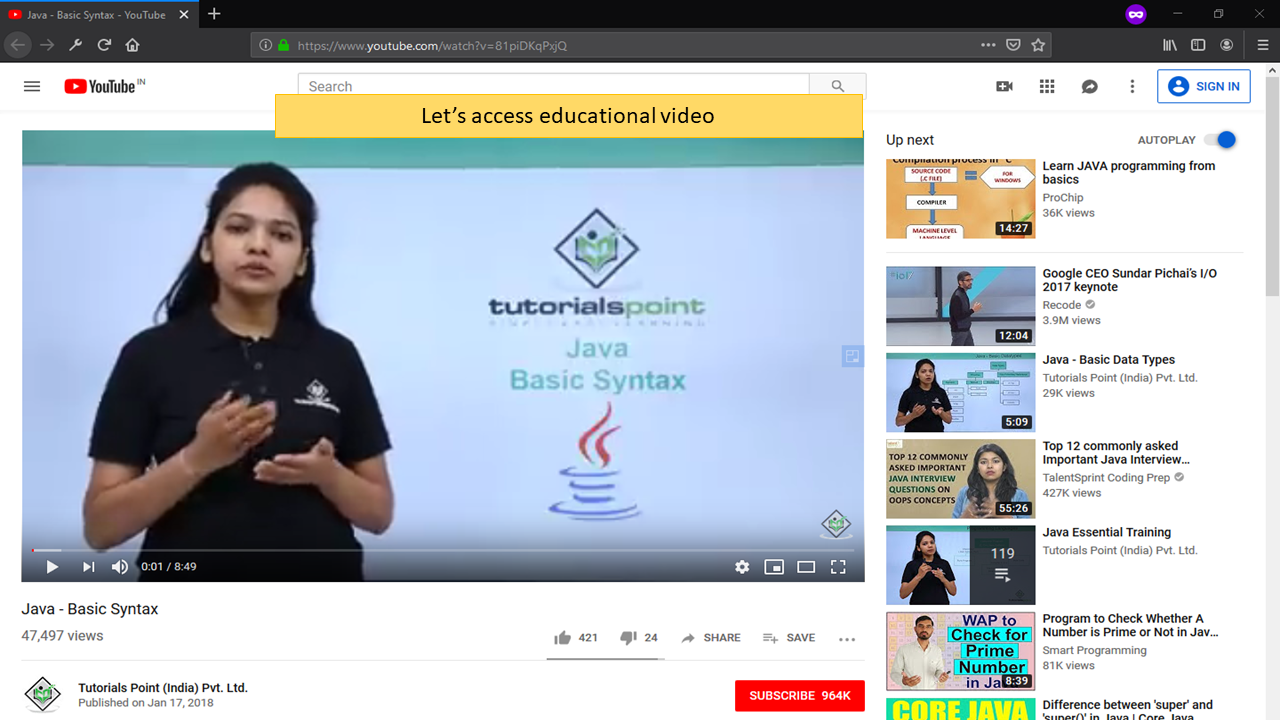Image resolution: width=1280 pixels, height=720 pixels.
Task: Open more actions ellipsis under video
Action: coord(847,639)
